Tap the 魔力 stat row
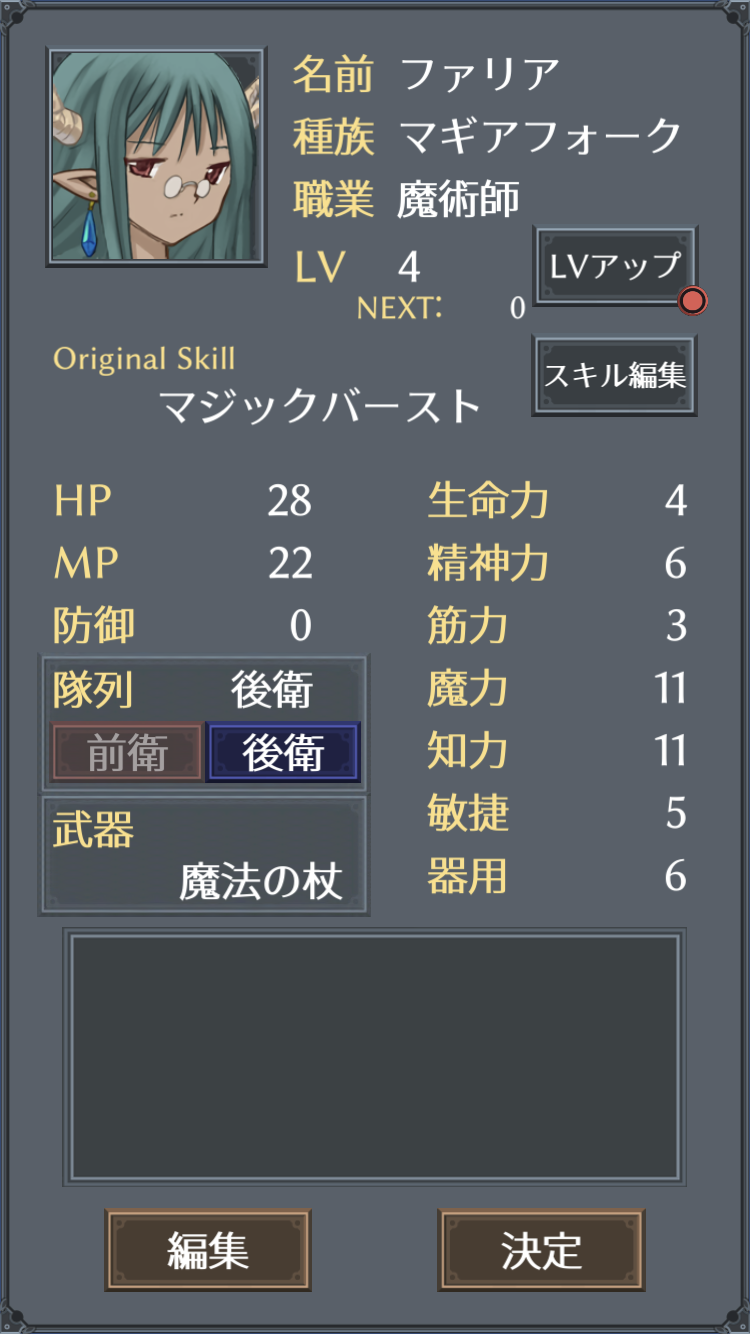Viewport: 750px width, 1334px height. coord(557,689)
